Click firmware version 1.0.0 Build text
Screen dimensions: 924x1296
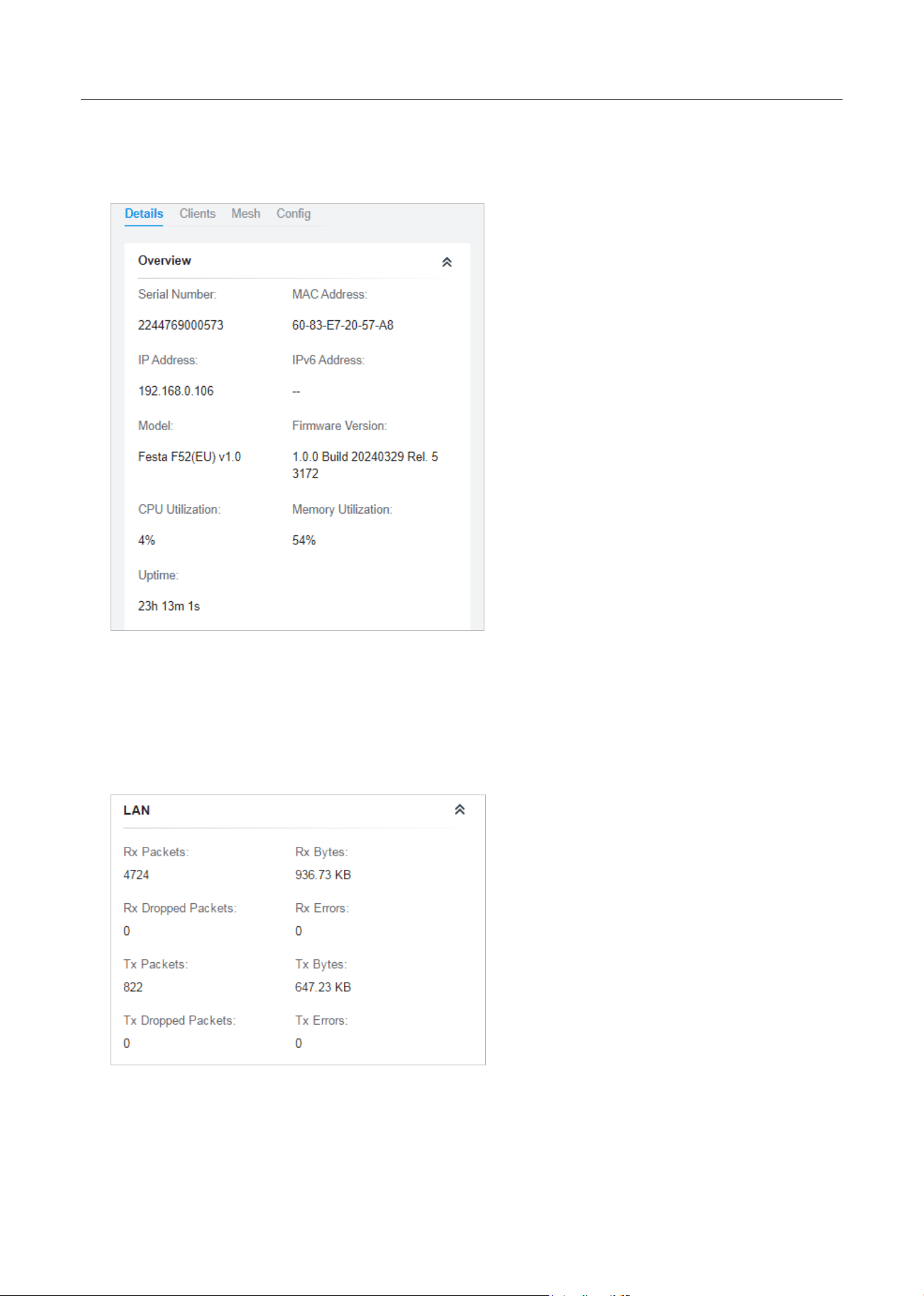(x=365, y=465)
